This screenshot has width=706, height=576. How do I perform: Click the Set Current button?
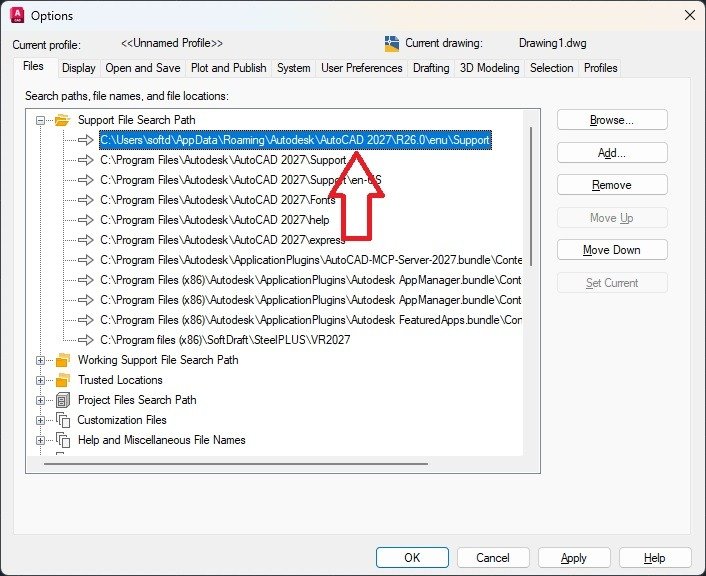click(x=612, y=283)
